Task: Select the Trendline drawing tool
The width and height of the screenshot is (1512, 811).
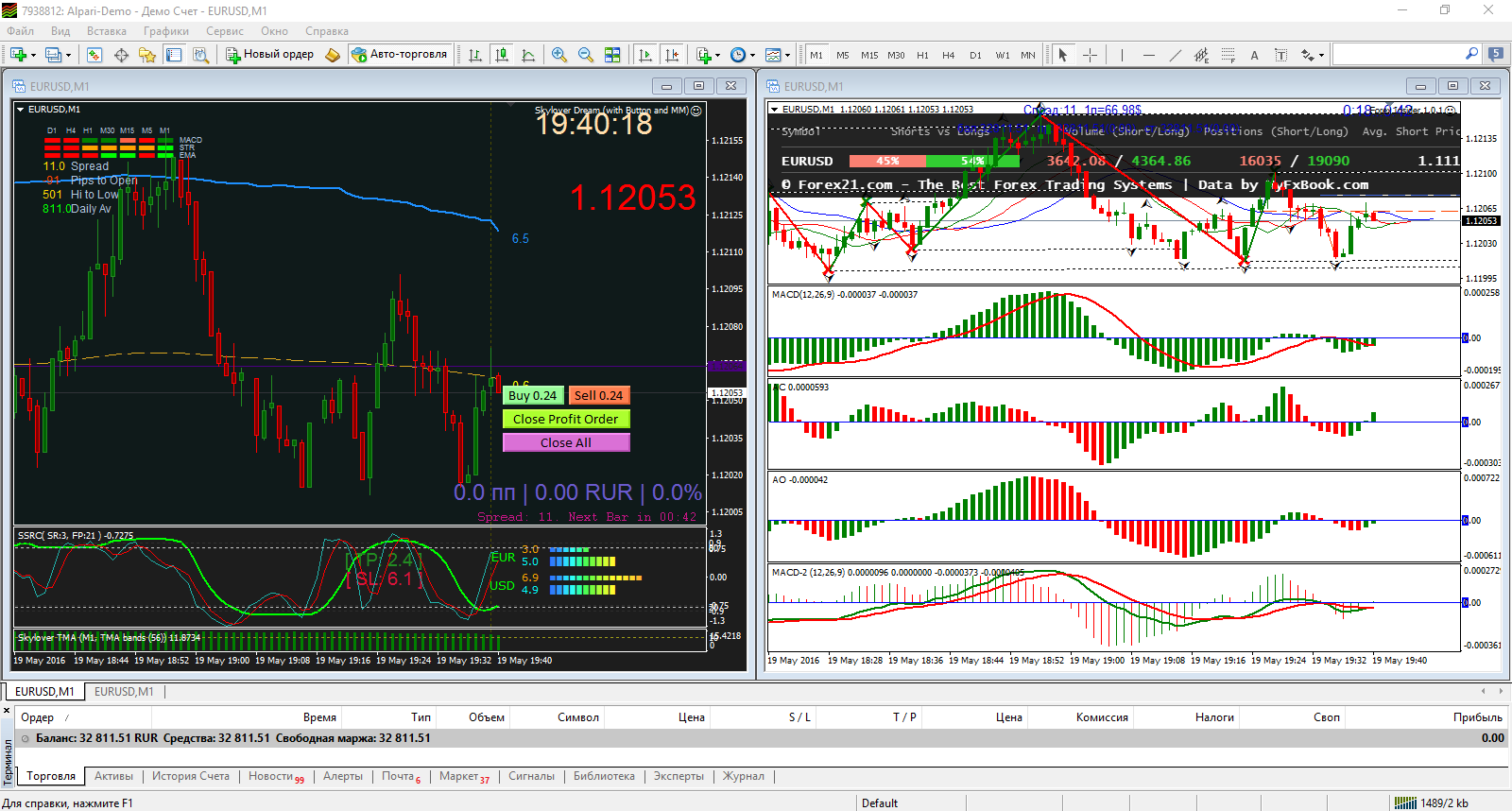Action: [1175, 55]
